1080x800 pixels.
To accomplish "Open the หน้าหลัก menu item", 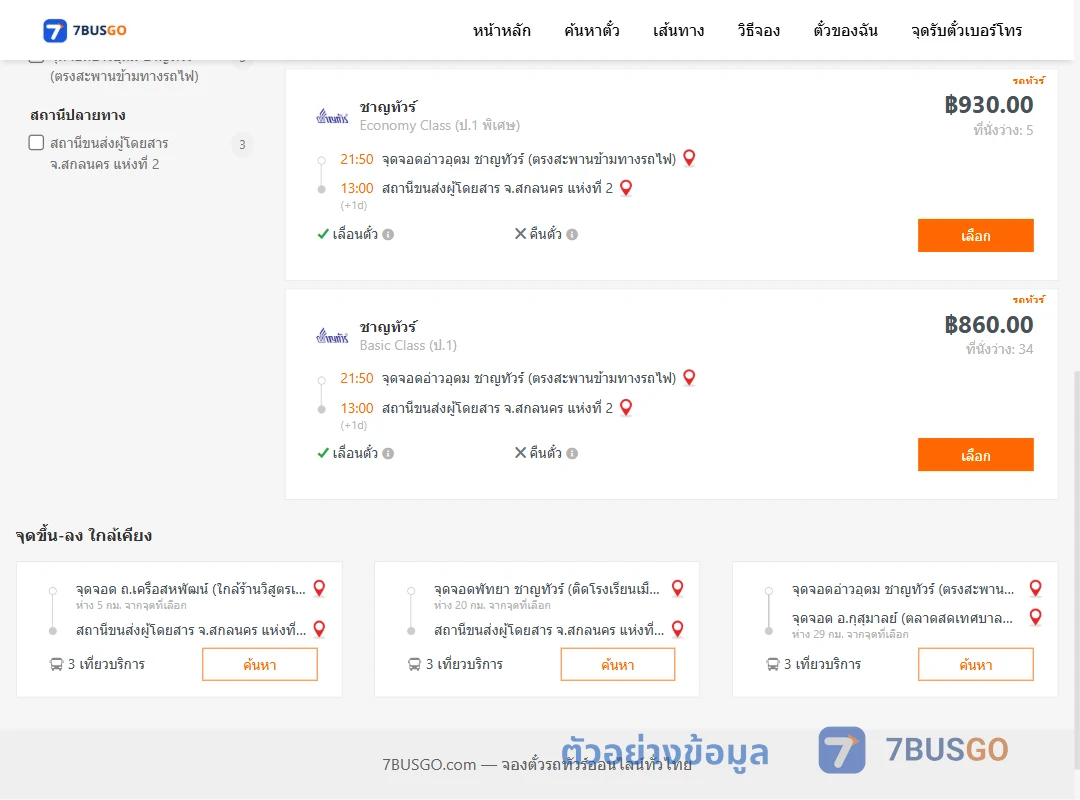I will 501,30.
